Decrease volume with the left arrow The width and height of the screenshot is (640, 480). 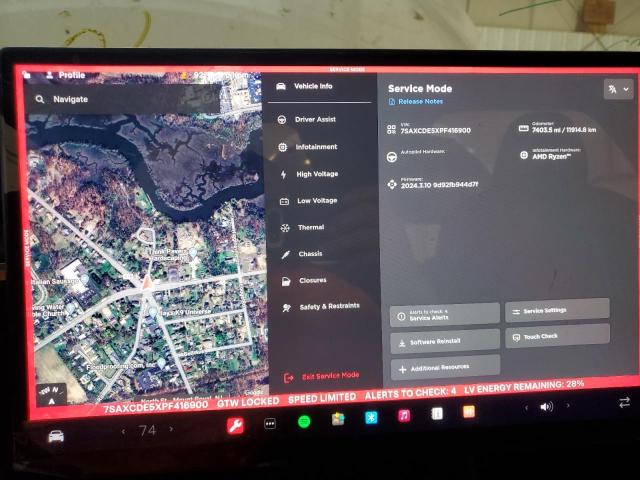pos(527,407)
